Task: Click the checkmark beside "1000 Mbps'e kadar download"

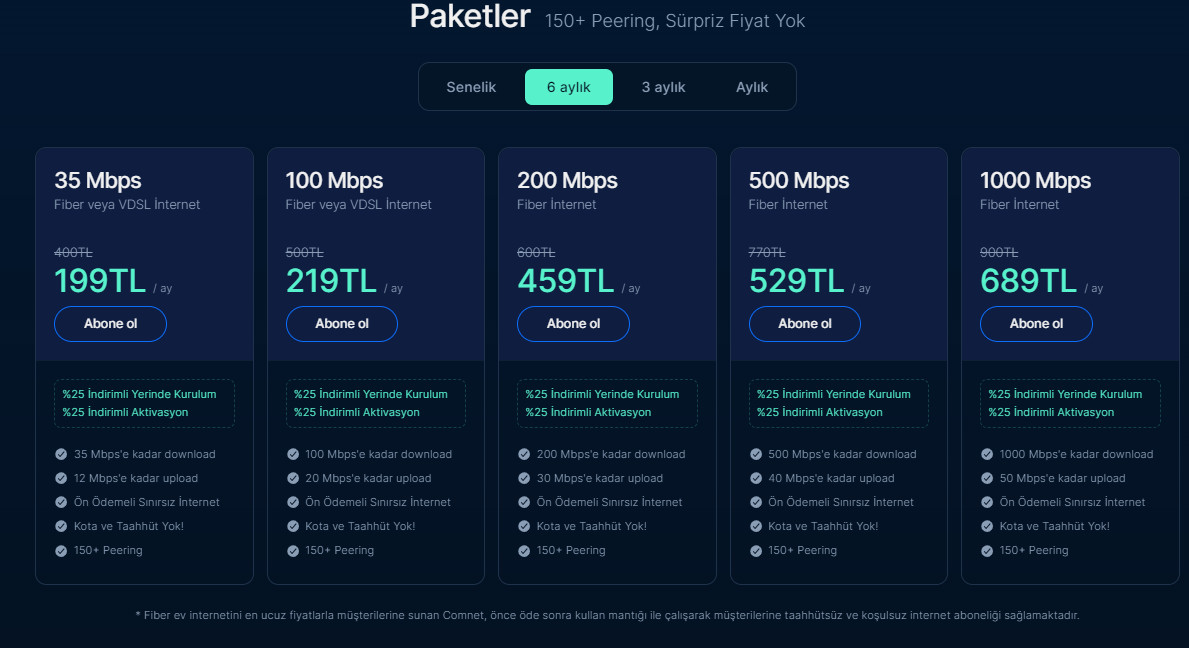Action: pyautogui.click(x=985, y=453)
